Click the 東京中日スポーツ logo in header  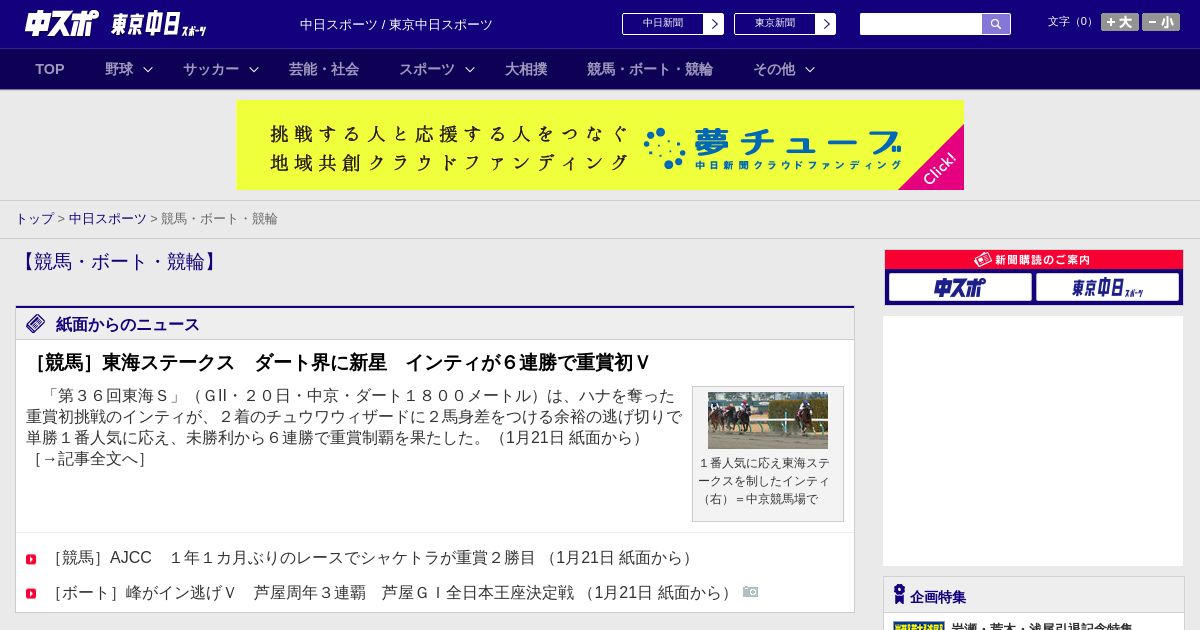(158, 25)
